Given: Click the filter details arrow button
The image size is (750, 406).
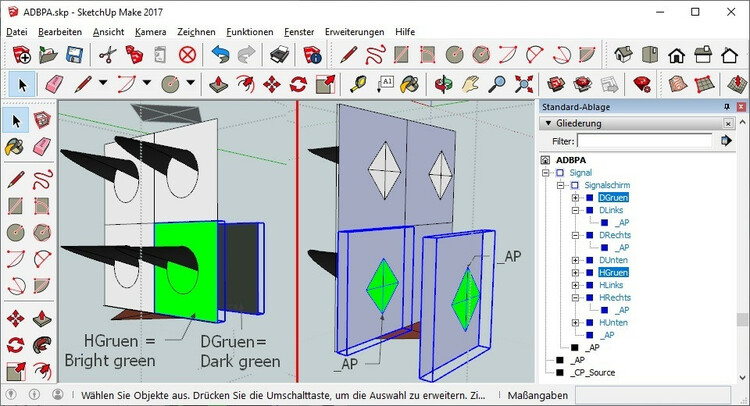Looking at the screenshot, I should 726,141.
